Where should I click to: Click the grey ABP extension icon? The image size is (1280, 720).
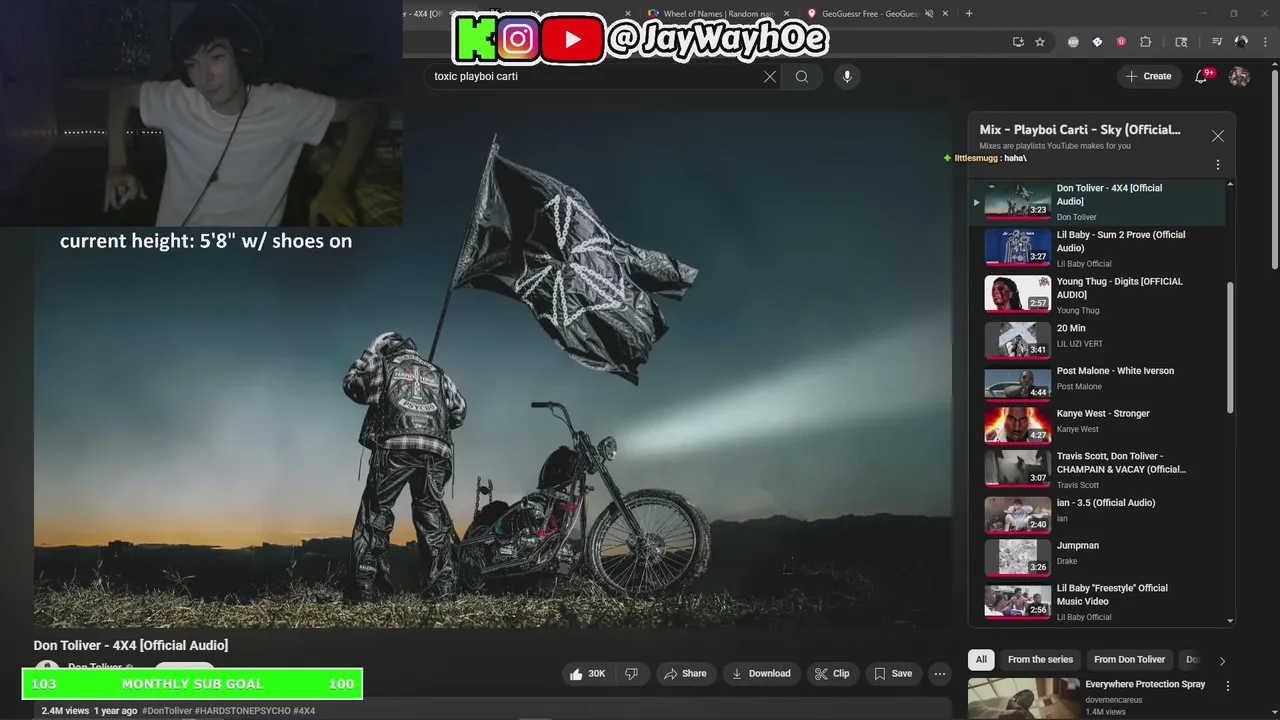(x=1073, y=42)
